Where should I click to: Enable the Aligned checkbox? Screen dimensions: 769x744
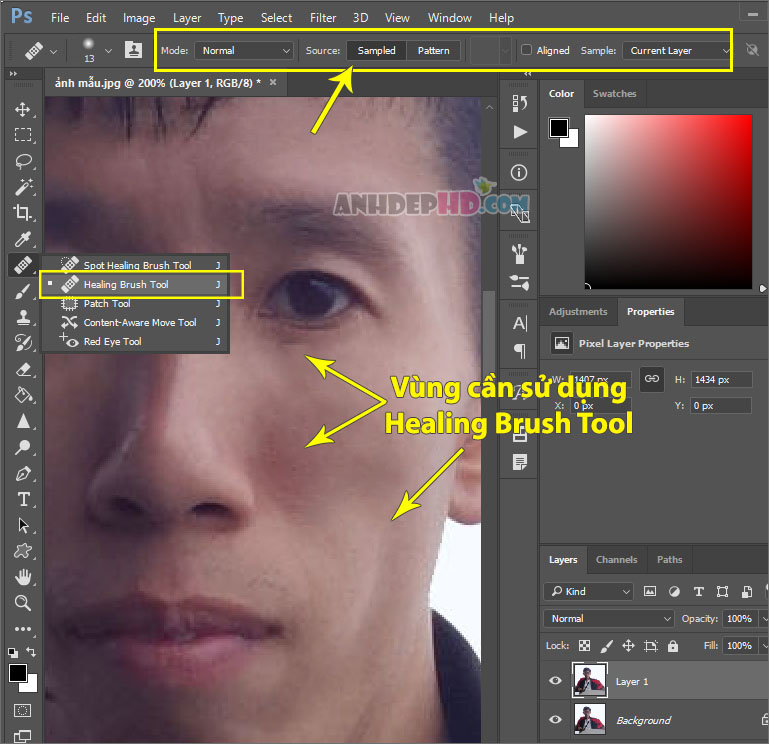pyautogui.click(x=526, y=50)
